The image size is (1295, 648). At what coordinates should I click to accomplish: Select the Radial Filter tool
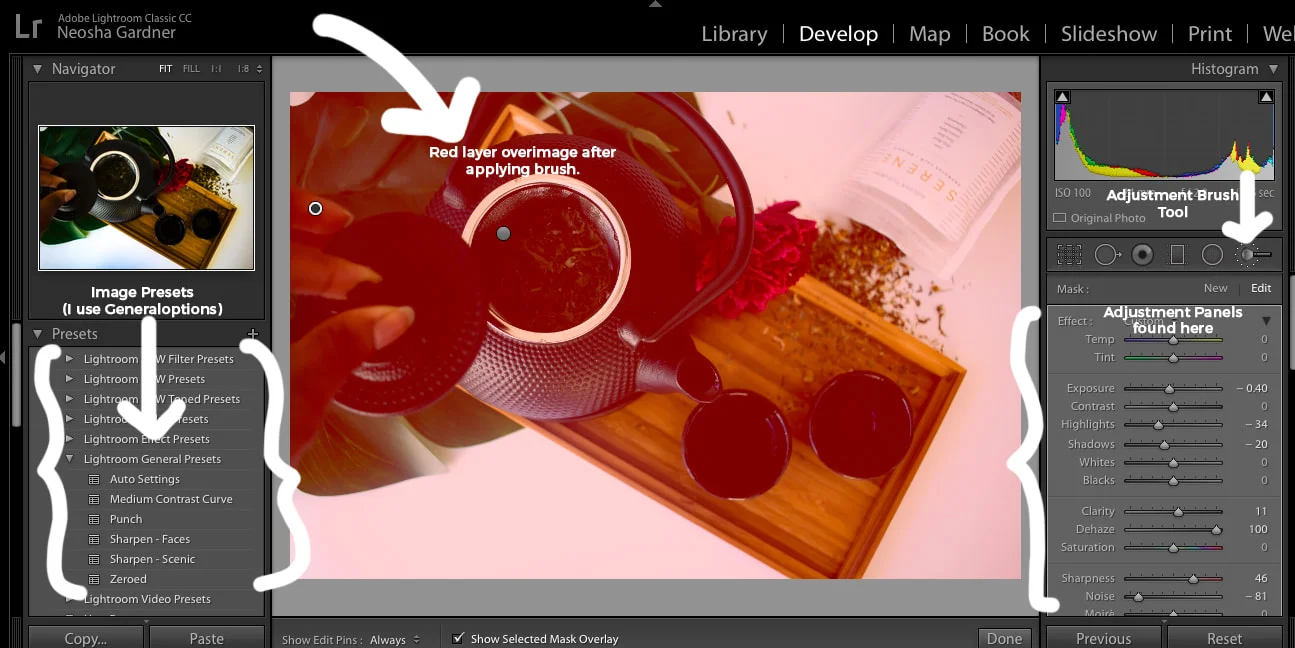(x=1212, y=255)
